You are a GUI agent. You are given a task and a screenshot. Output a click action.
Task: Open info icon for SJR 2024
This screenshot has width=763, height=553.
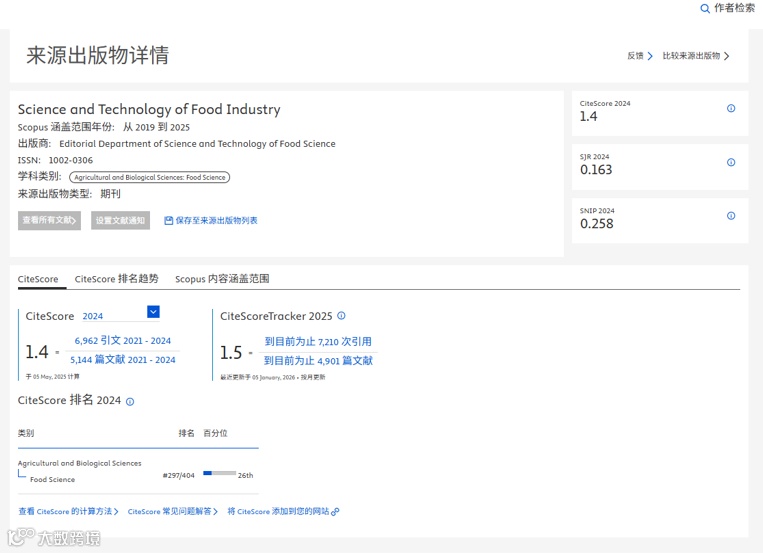click(731, 162)
